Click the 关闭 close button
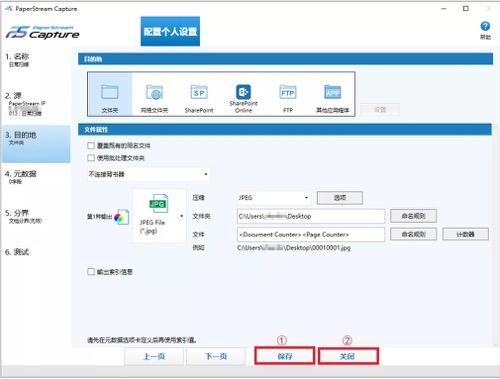 (348, 356)
